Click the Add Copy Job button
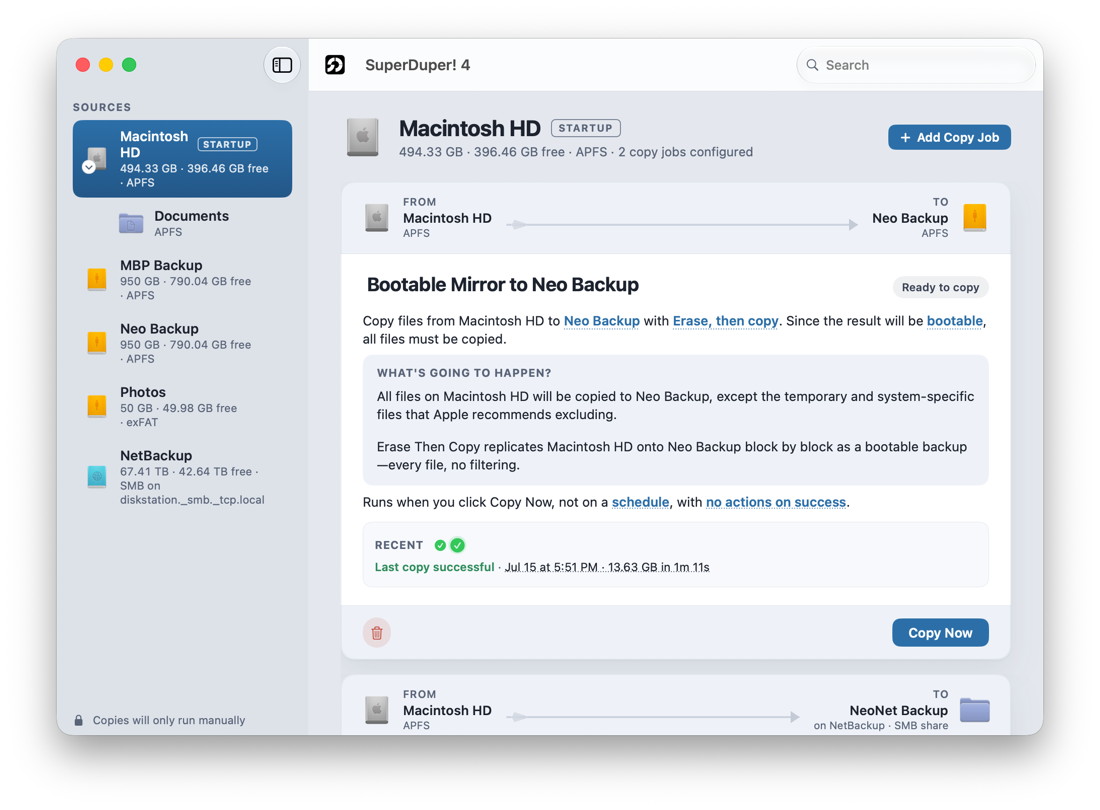 coord(949,137)
